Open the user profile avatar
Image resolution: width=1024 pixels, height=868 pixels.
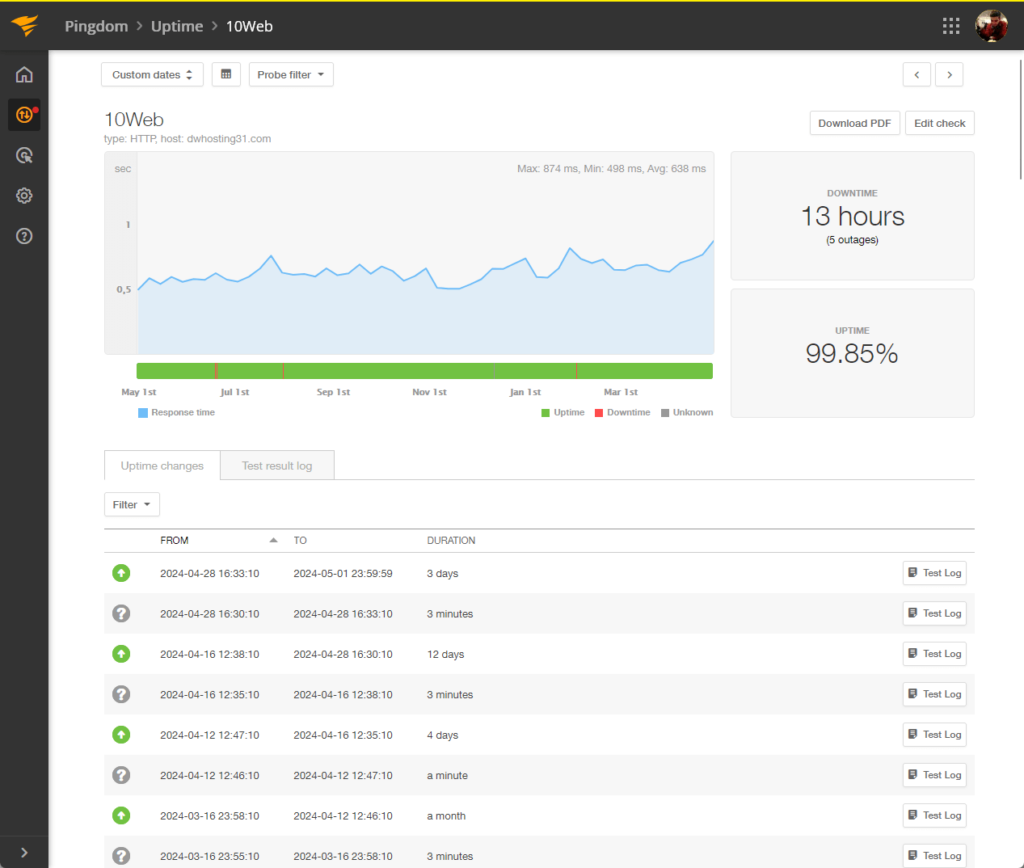(x=991, y=26)
